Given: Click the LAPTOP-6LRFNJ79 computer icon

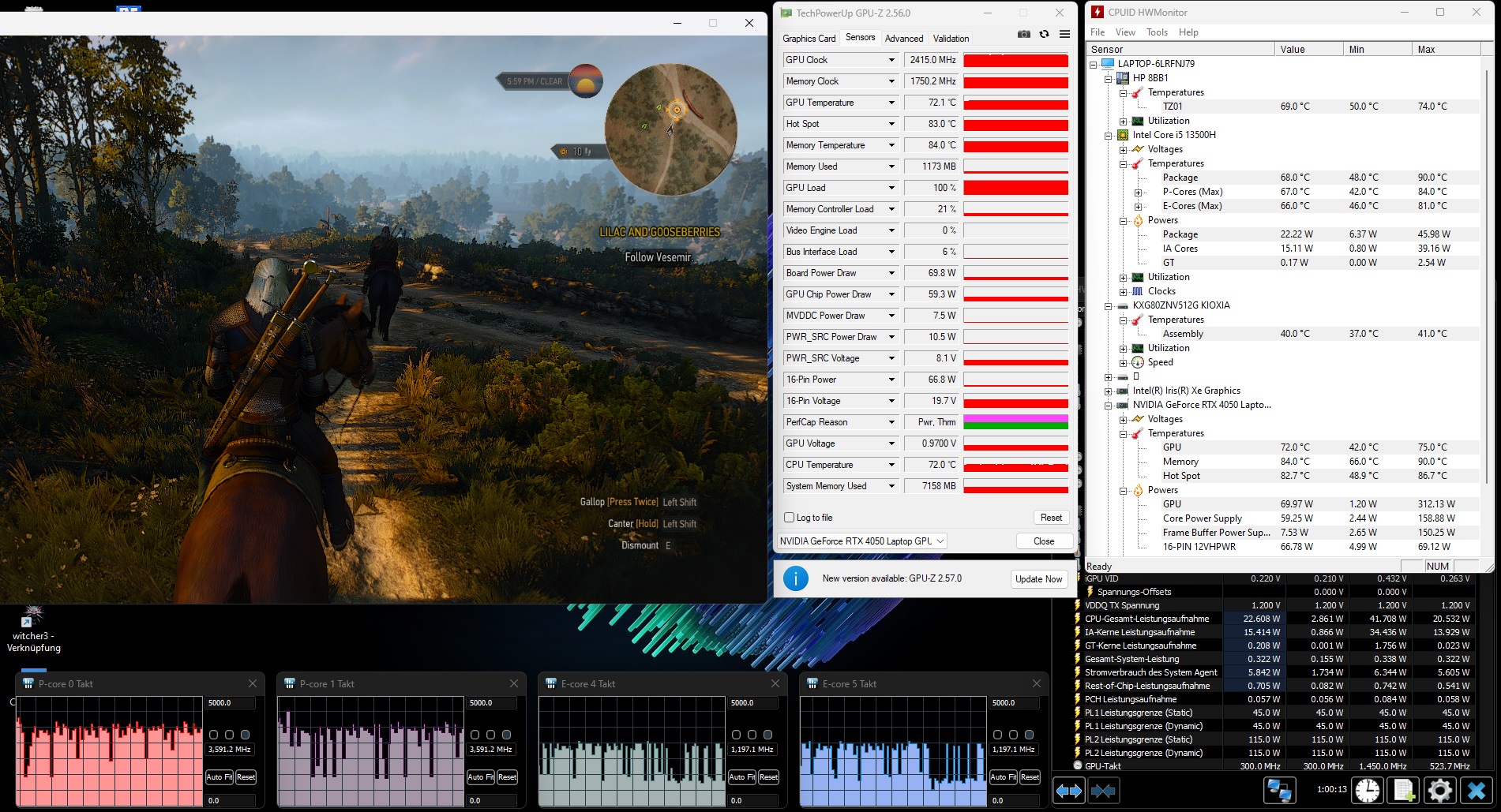Looking at the screenshot, I should point(1108,64).
